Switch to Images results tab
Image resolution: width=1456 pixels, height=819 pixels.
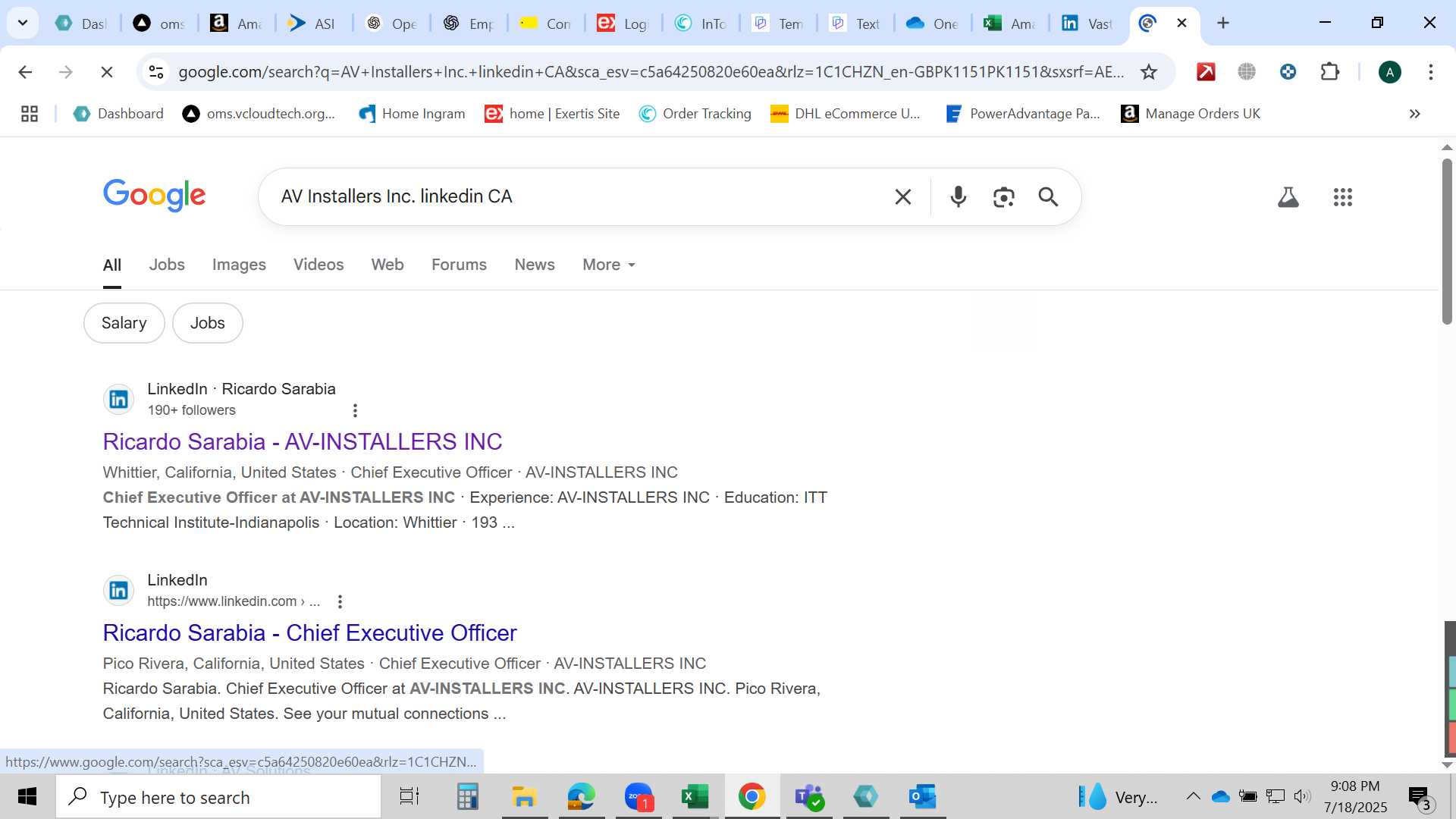coord(239,265)
